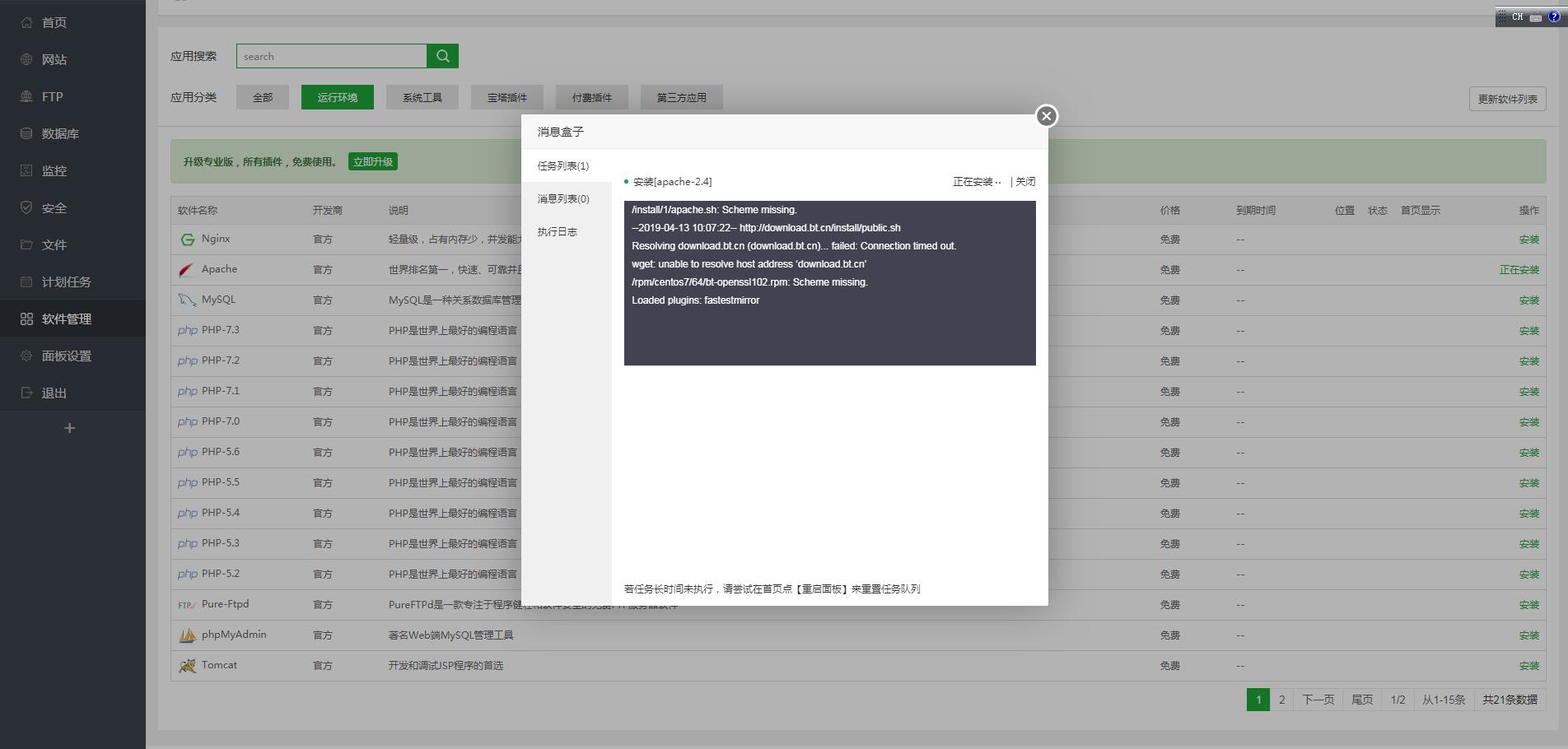Click the PHP-7.1 php icon

(187, 392)
